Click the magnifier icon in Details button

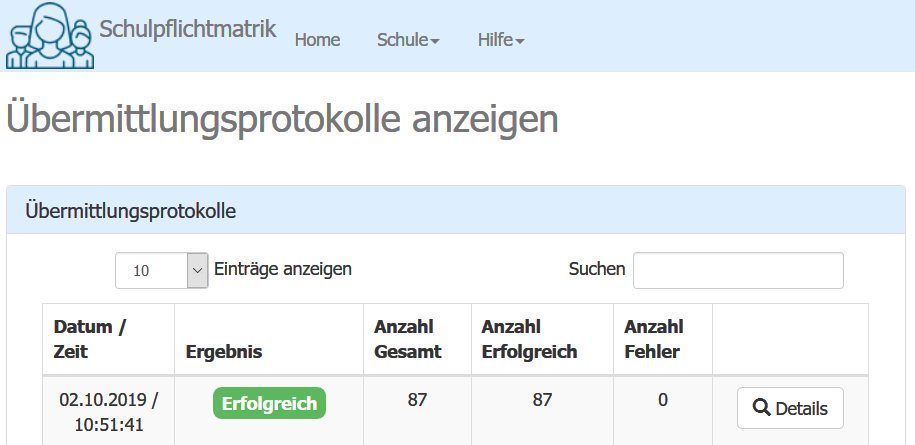pos(761,408)
